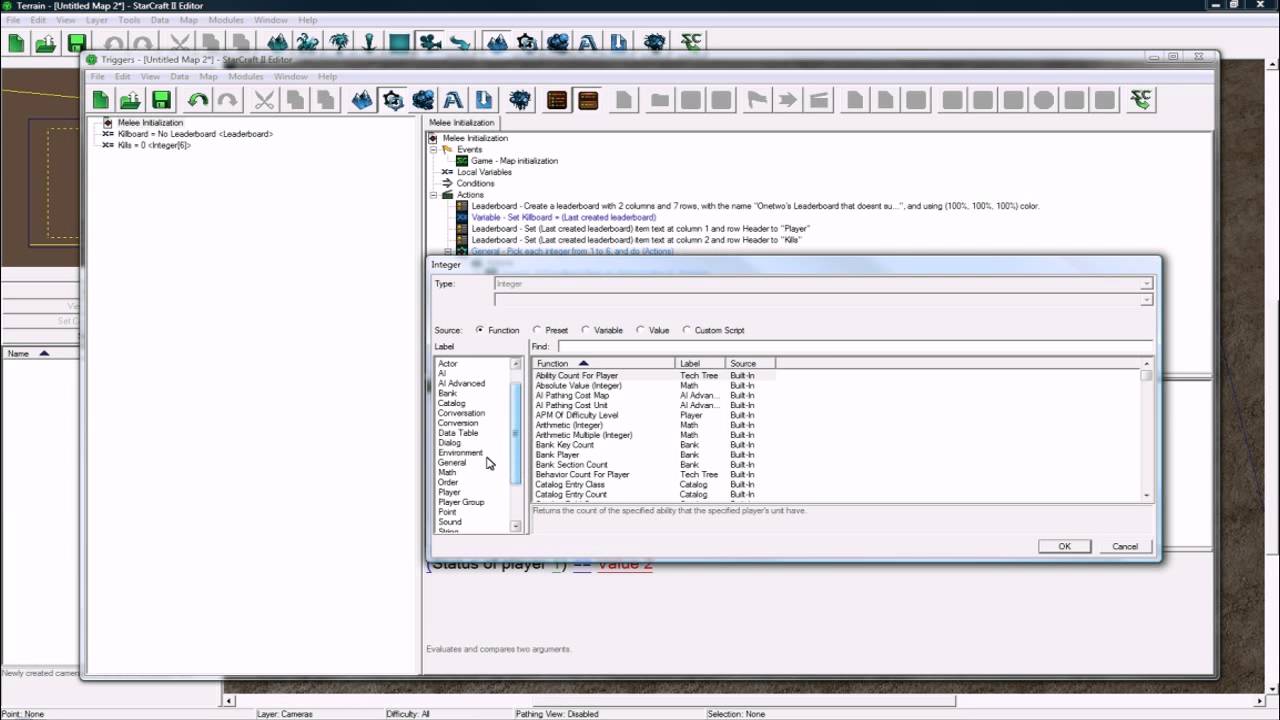Collapse the Events node in trigger tree
The width and height of the screenshot is (1280, 720).
tap(434, 150)
